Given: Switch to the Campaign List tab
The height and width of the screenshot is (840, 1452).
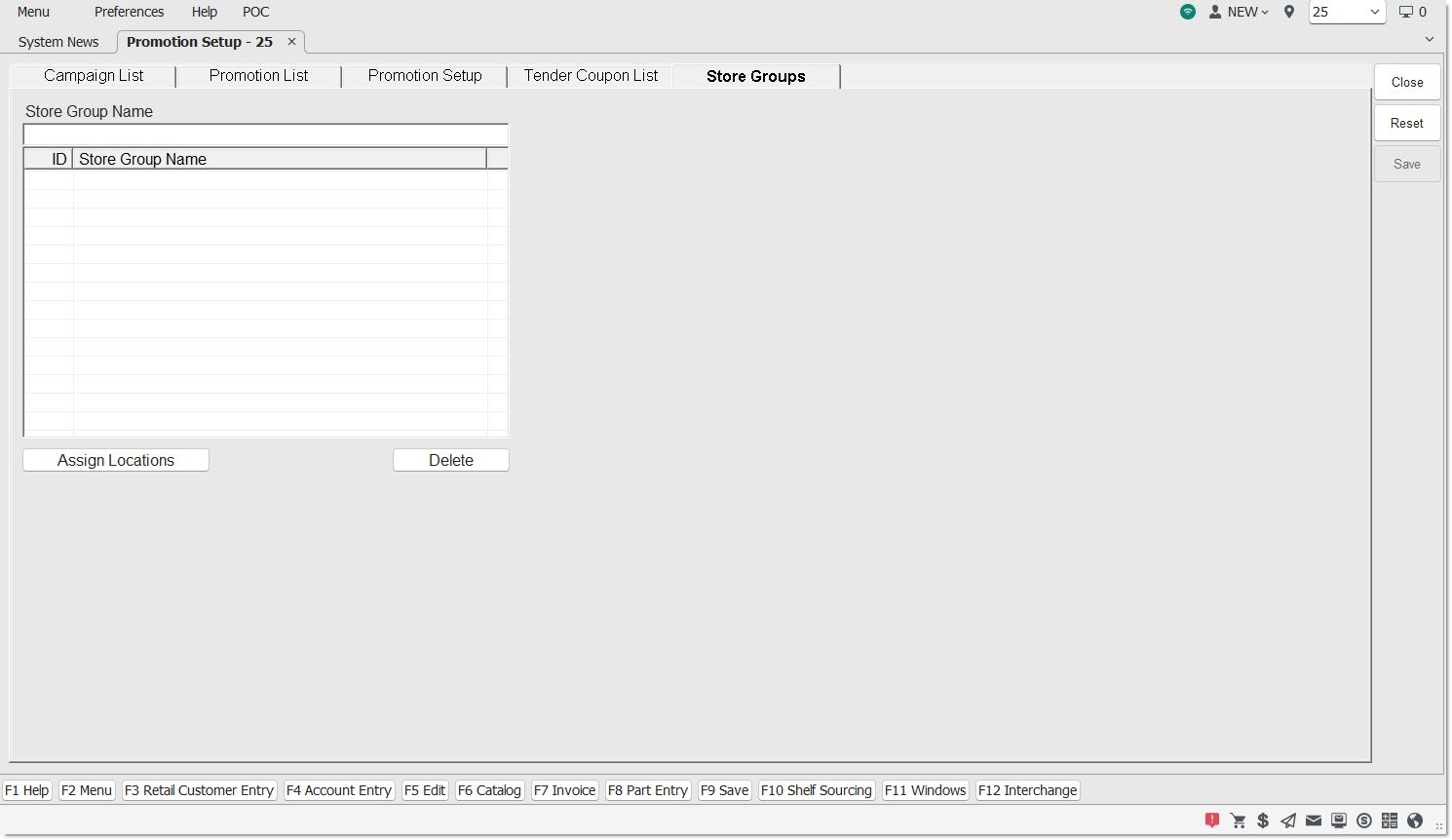Looking at the screenshot, I should pos(94,76).
